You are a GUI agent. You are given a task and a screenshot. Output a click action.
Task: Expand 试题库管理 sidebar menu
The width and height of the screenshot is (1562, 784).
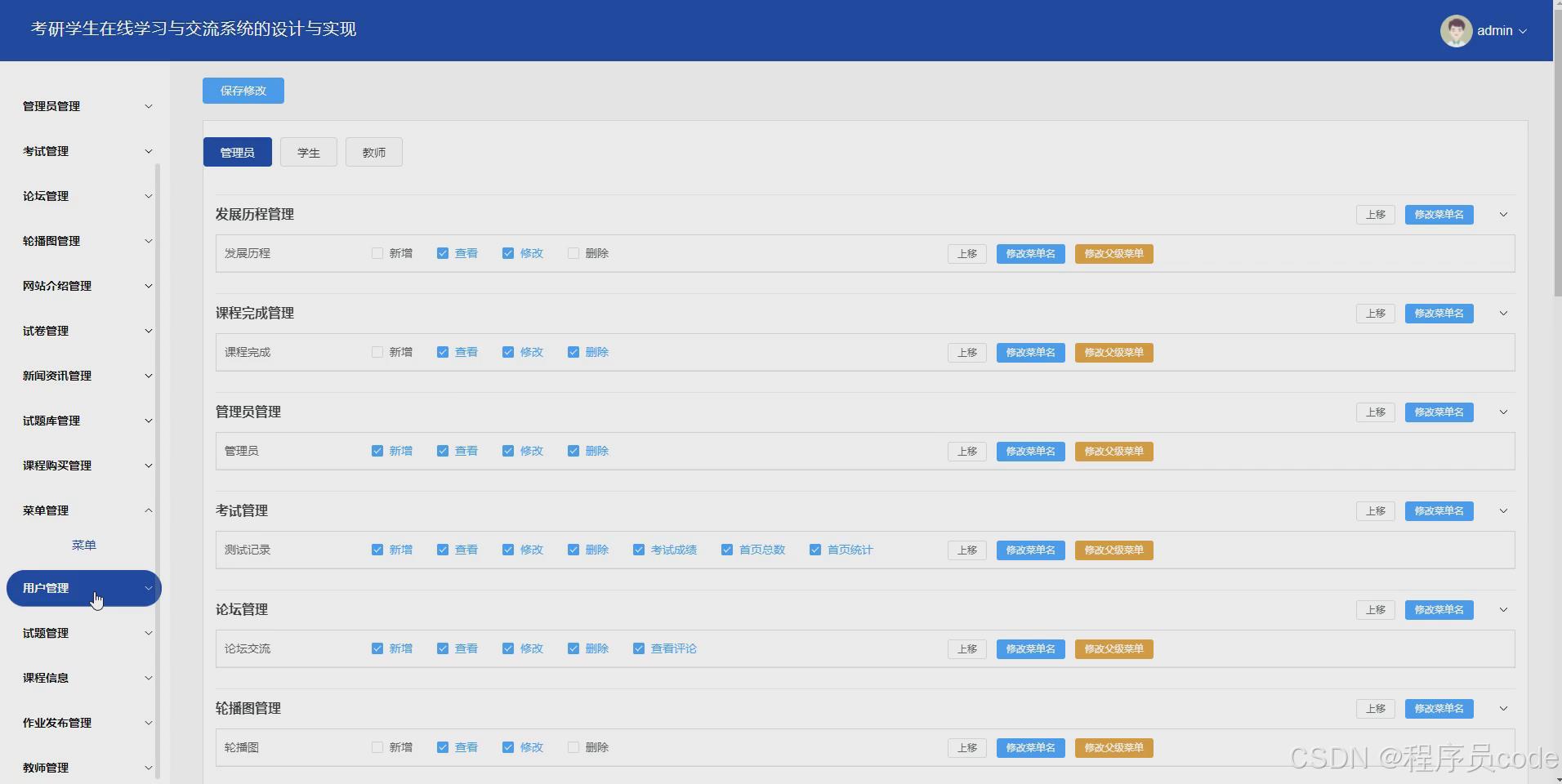click(x=85, y=421)
